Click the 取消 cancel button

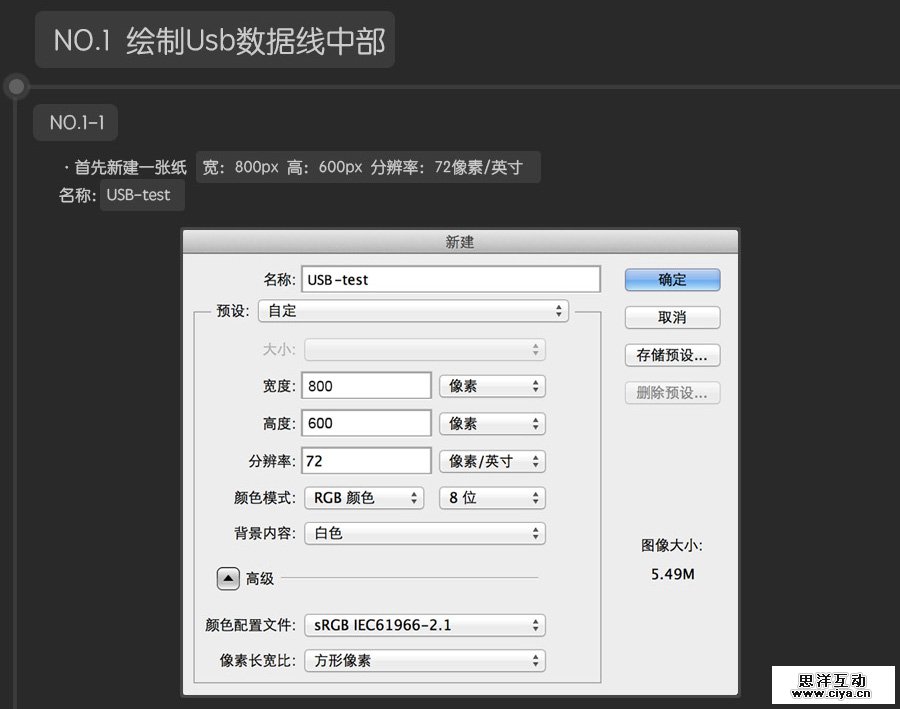click(x=671, y=317)
